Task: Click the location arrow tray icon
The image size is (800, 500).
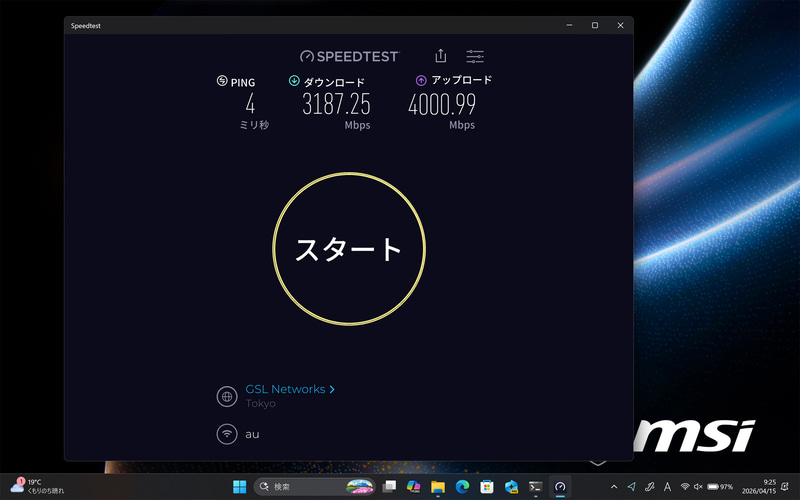Action: point(632,487)
